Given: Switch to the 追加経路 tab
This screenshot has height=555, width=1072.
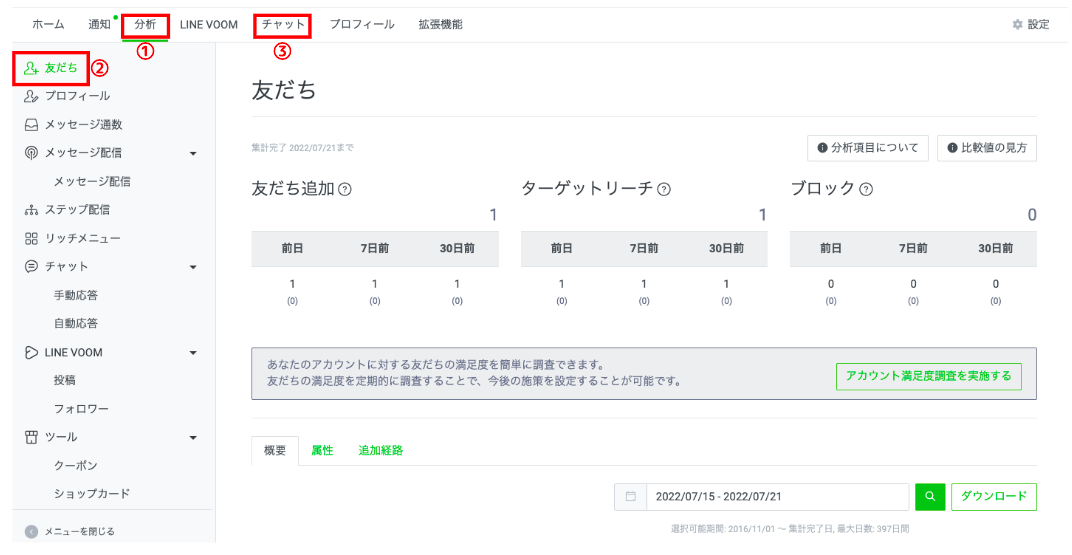Looking at the screenshot, I should click(x=380, y=450).
